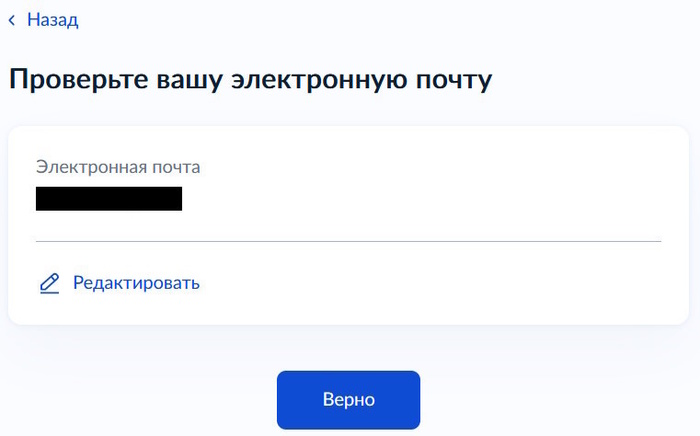Click the left end of the redacted email
Screen dimensions: 700x436
(x=42, y=198)
